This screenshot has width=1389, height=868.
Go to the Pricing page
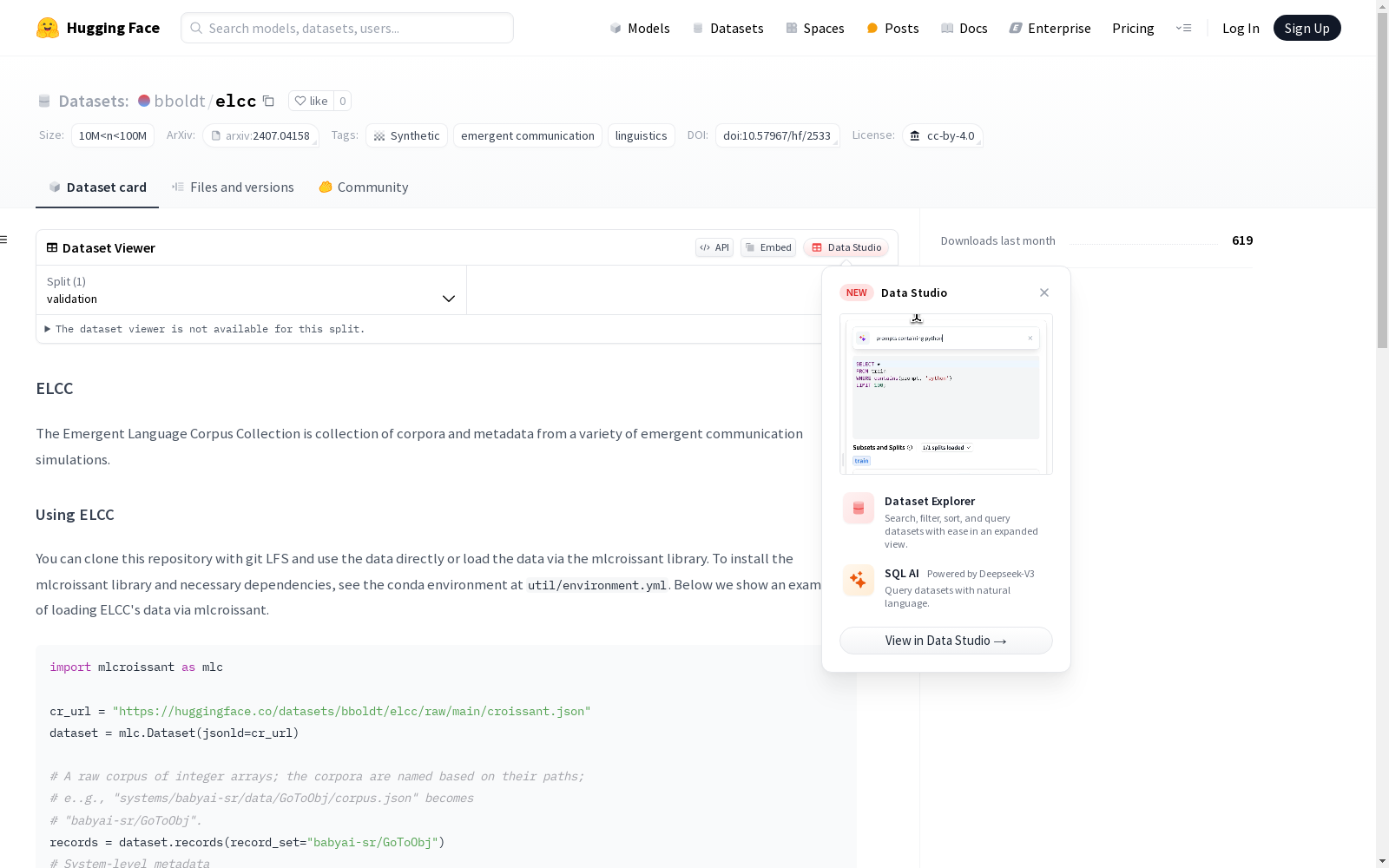[x=1133, y=28]
